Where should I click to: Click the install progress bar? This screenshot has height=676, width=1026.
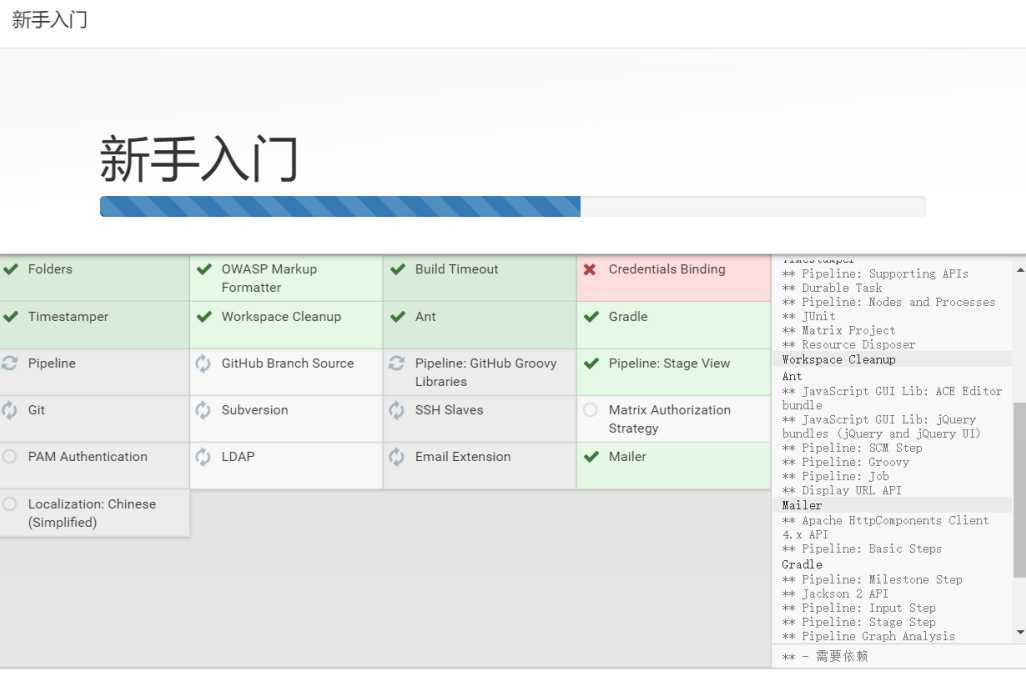(x=512, y=206)
